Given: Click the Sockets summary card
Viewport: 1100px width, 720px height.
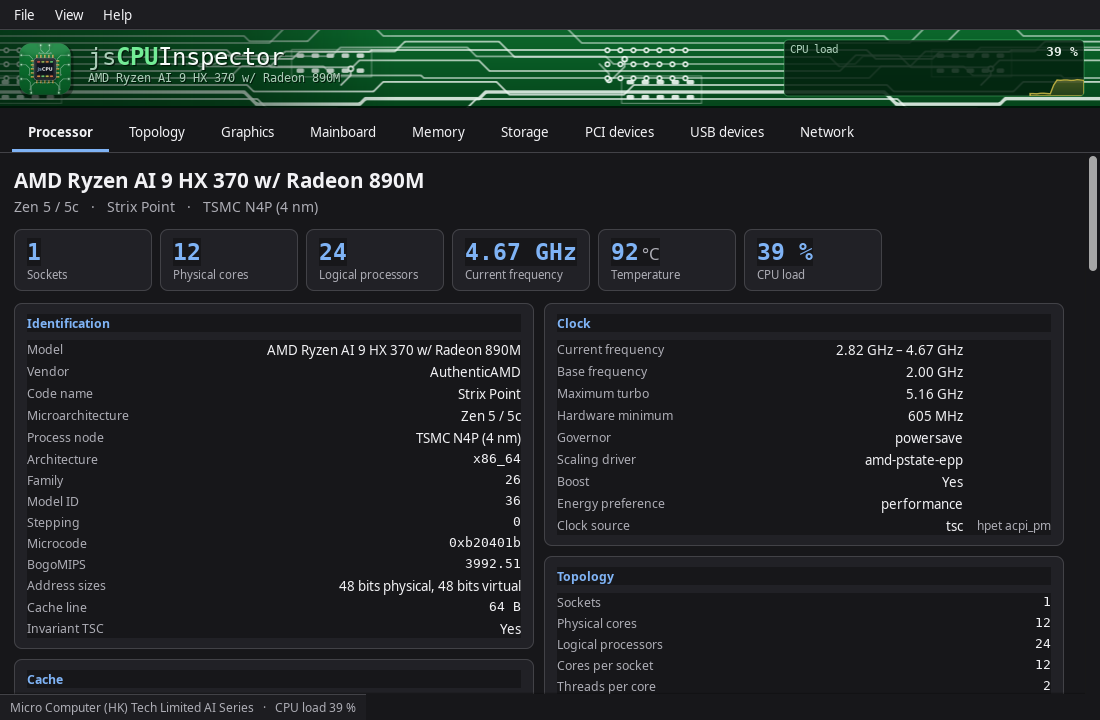Looking at the screenshot, I should point(83,260).
